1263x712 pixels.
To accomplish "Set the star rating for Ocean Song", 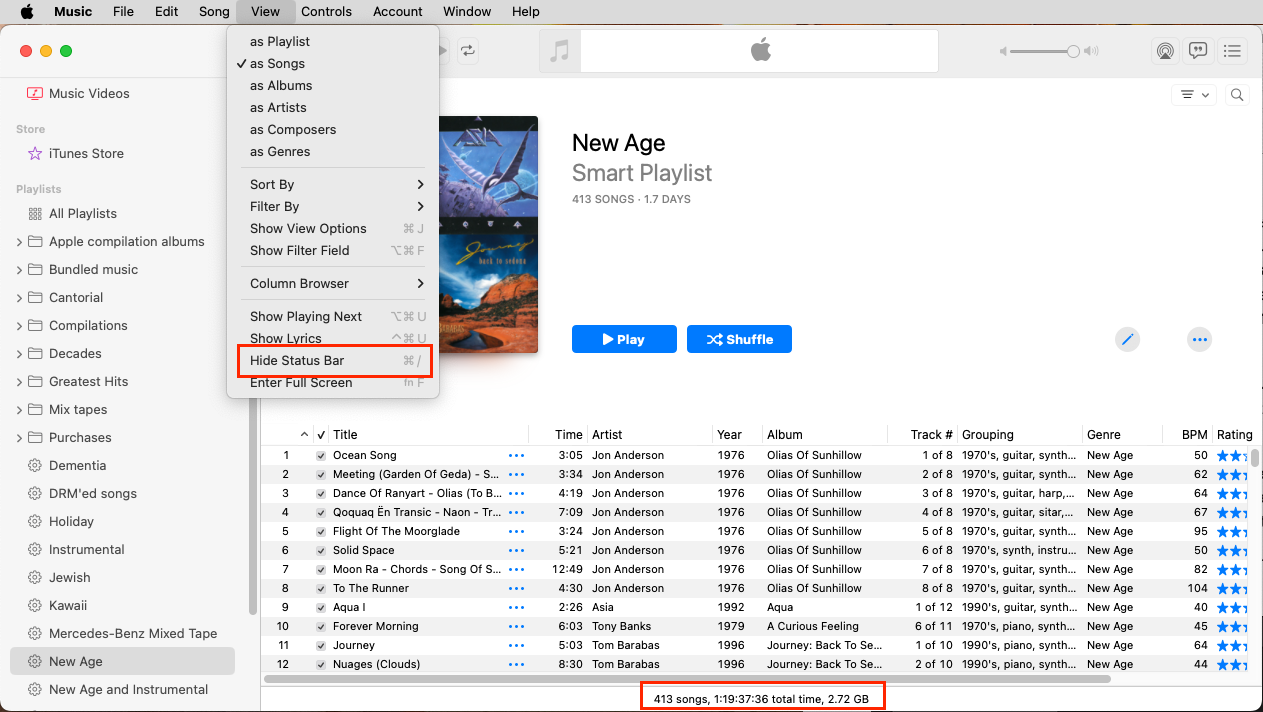I will (x=1231, y=455).
